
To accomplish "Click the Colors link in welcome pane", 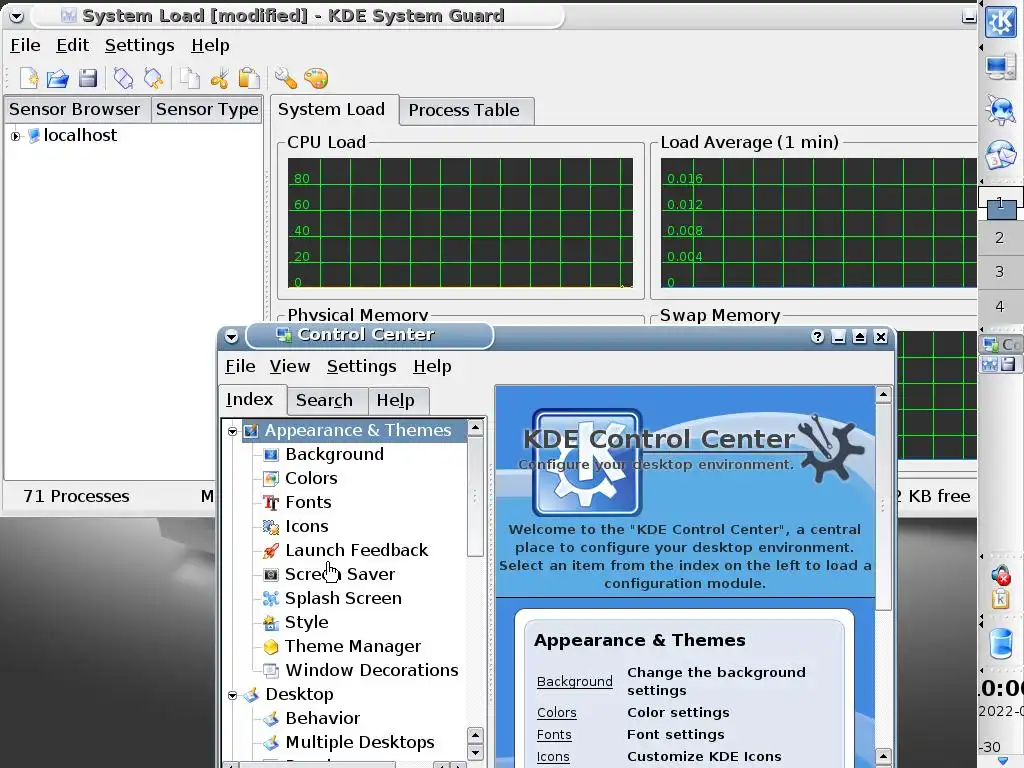I will (556, 713).
